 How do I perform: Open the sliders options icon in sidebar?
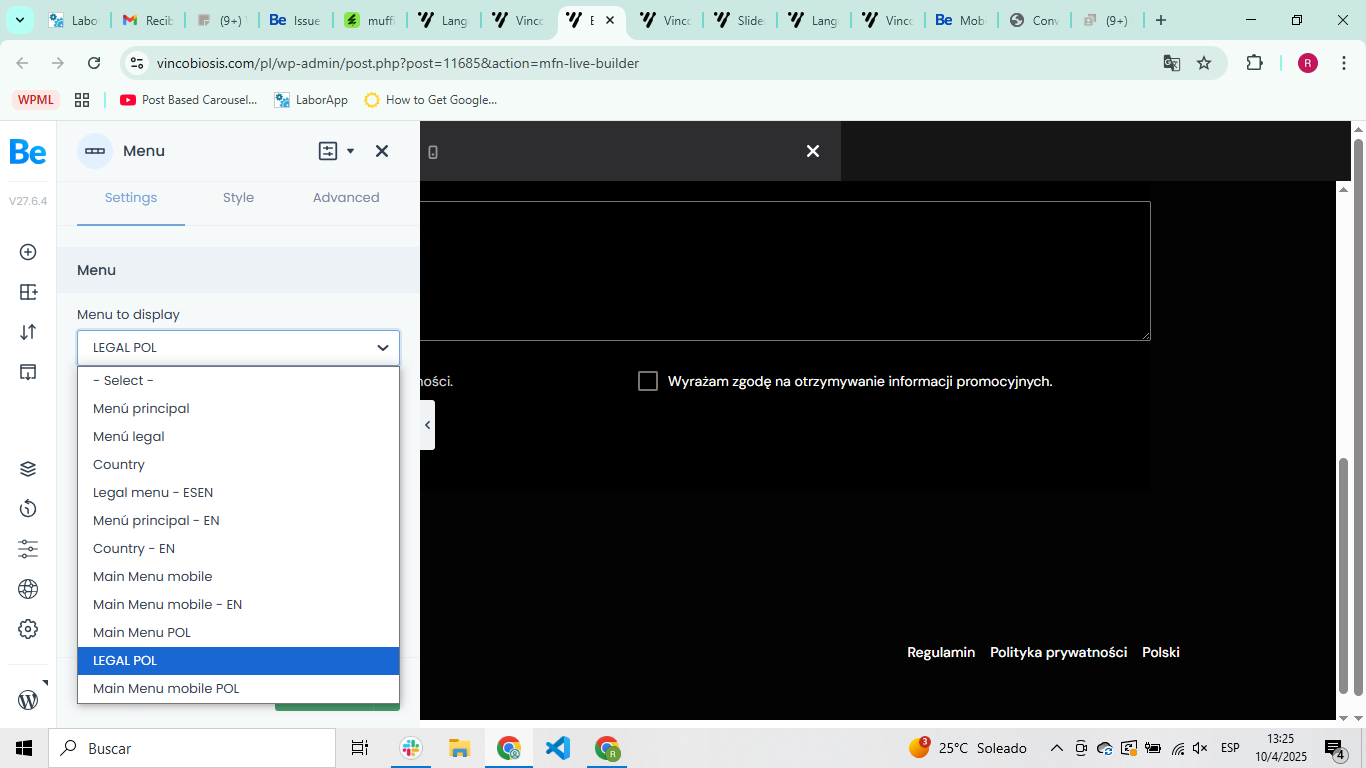click(28, 549)
